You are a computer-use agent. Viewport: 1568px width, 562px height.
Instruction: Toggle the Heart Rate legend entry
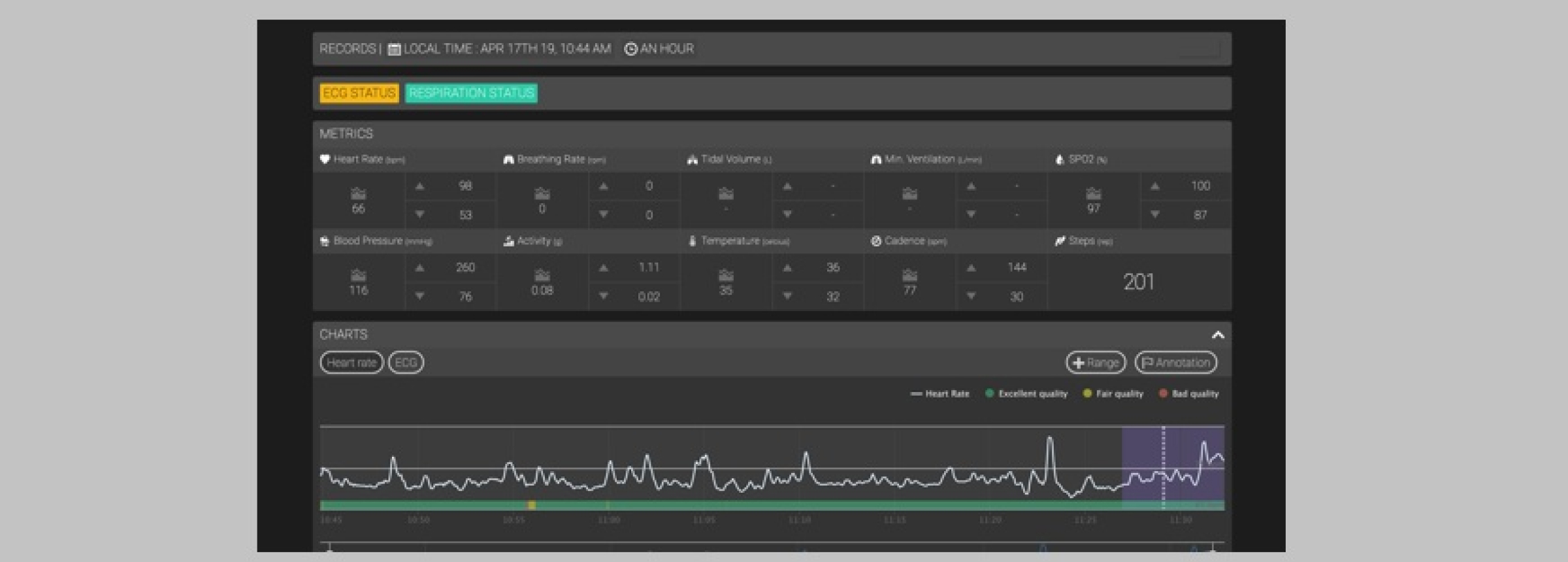pyautogui.click(x=939, y=394)
